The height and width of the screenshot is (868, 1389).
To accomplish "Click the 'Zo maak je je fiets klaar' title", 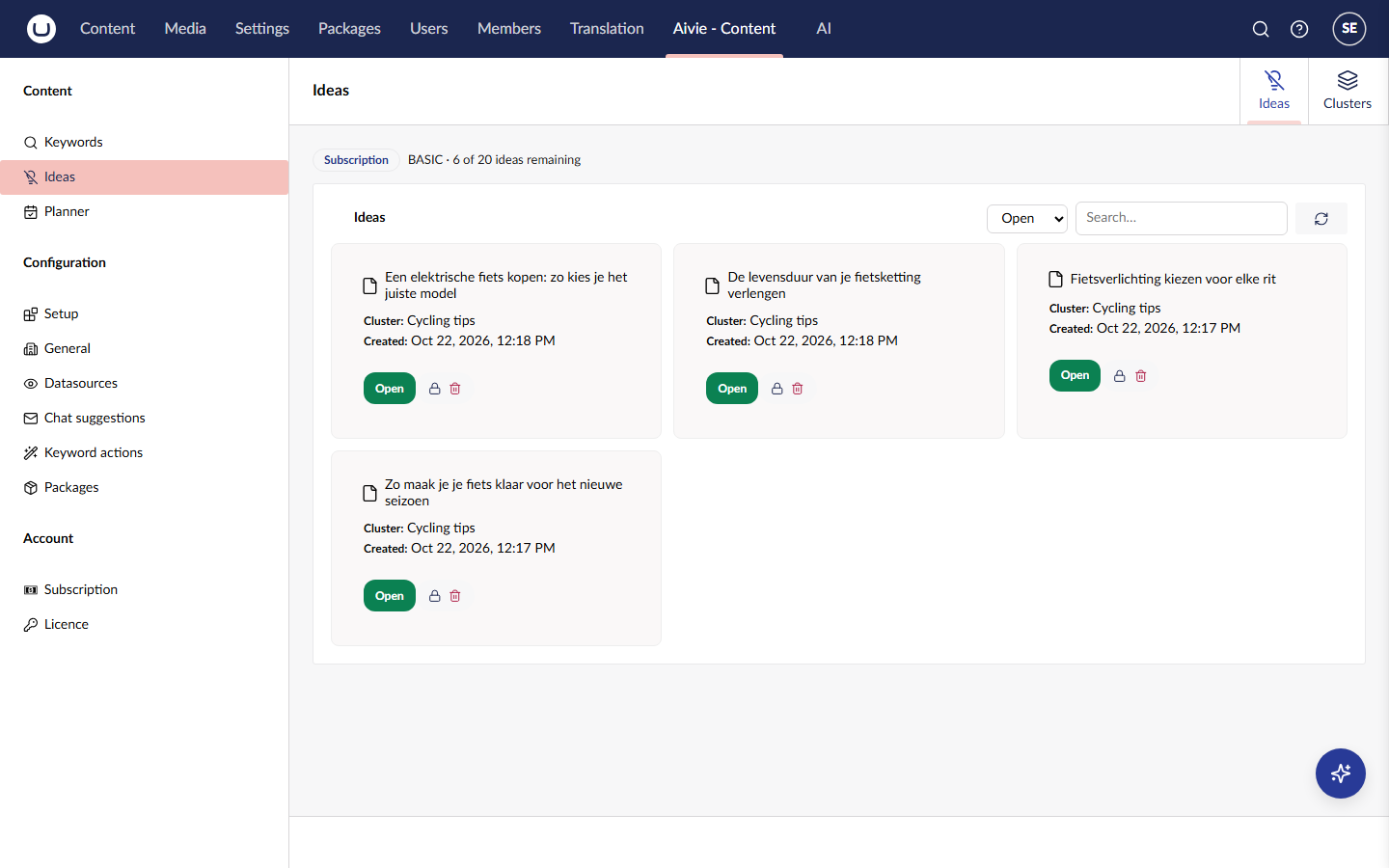I will pos(504,493).
